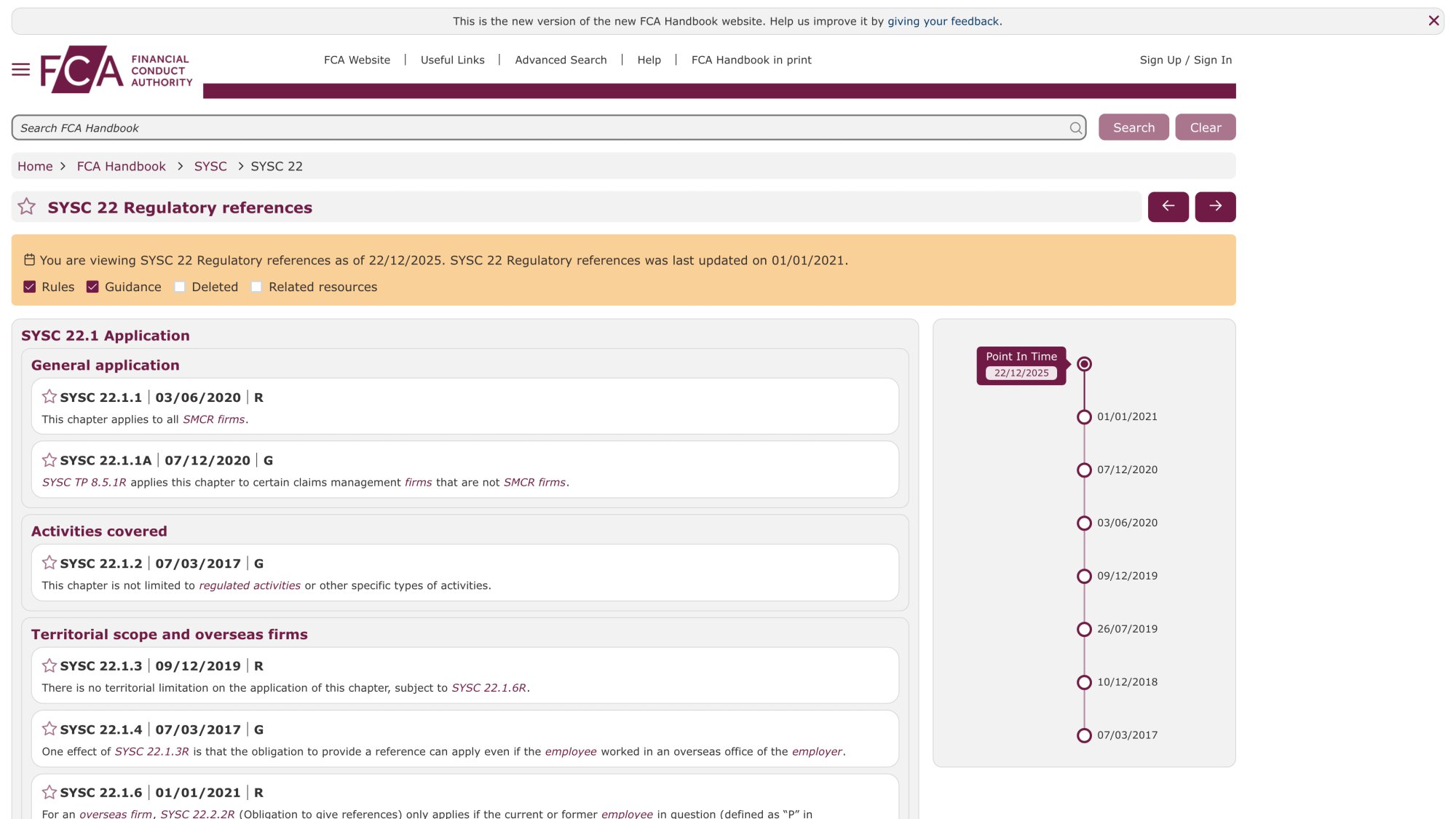Click the Search button
Image resolution: width=1456 pixels, height=819 pixels.
[1133, 127]
